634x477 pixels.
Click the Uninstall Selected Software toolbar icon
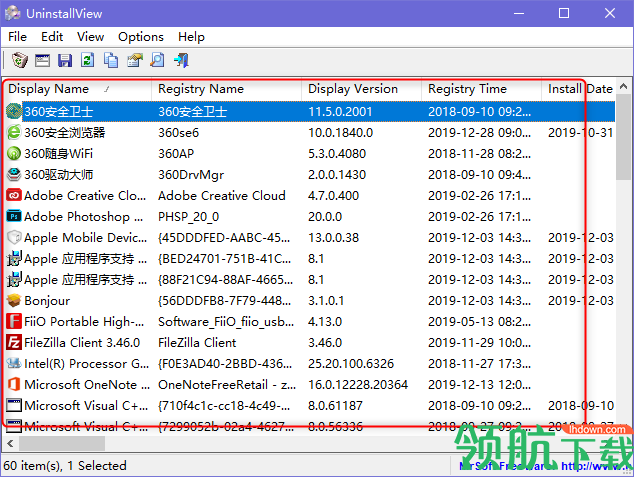[19, 60]
